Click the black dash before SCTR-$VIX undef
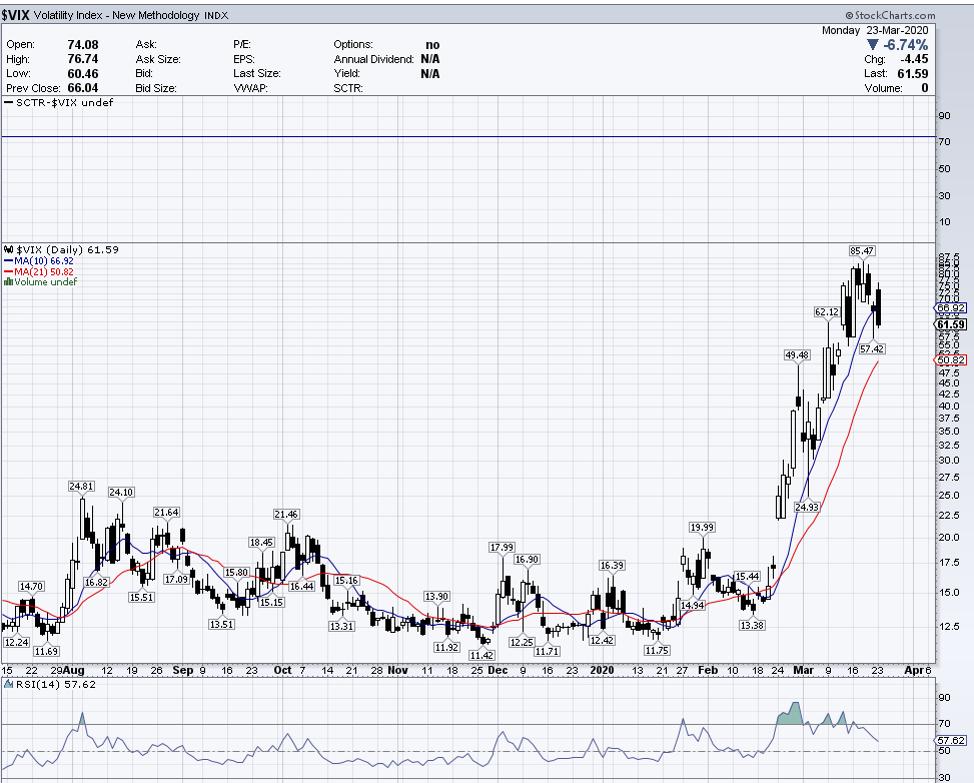Image resolution: width=974 pixels, height=783 pixels. [x=9, y=103]
